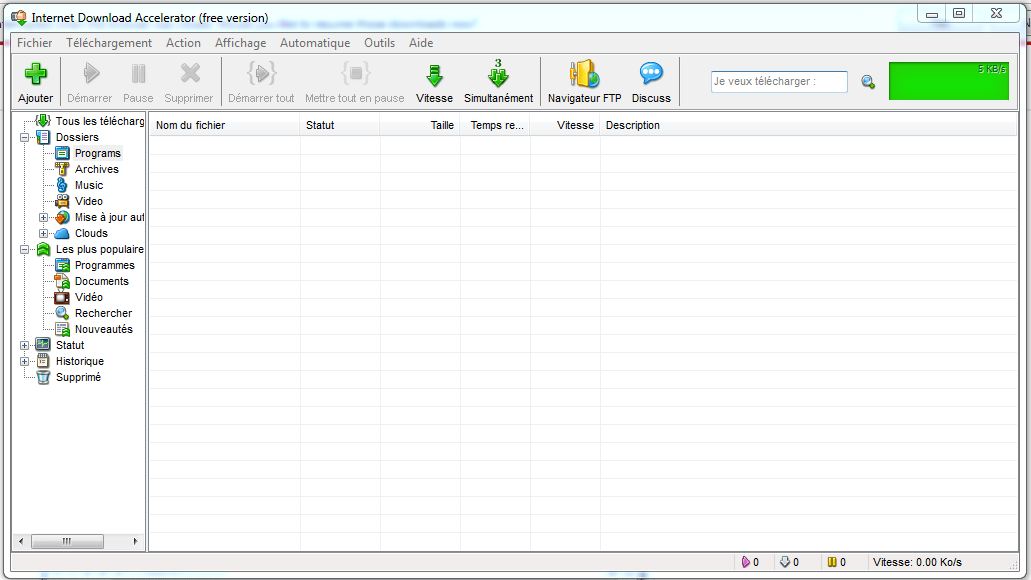Sort by Statut column header

(340, 125)
